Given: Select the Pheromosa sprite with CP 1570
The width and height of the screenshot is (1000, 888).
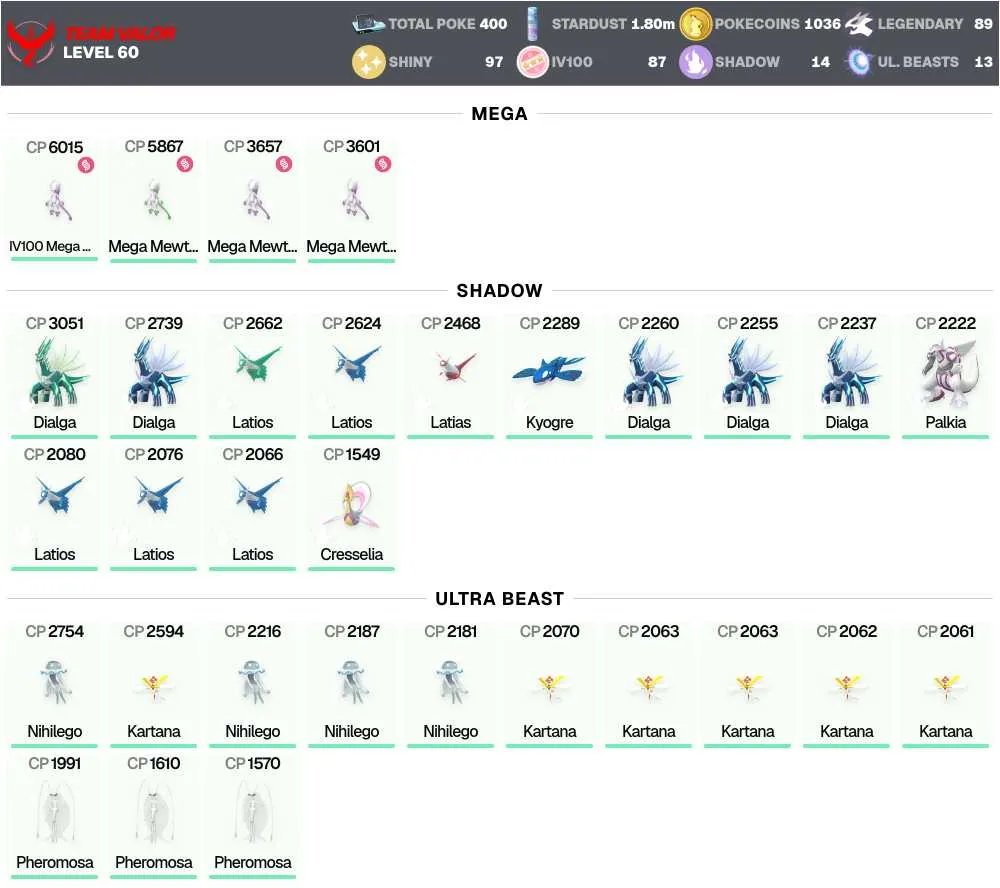Looking at the screenshot, I should (253, 812).
